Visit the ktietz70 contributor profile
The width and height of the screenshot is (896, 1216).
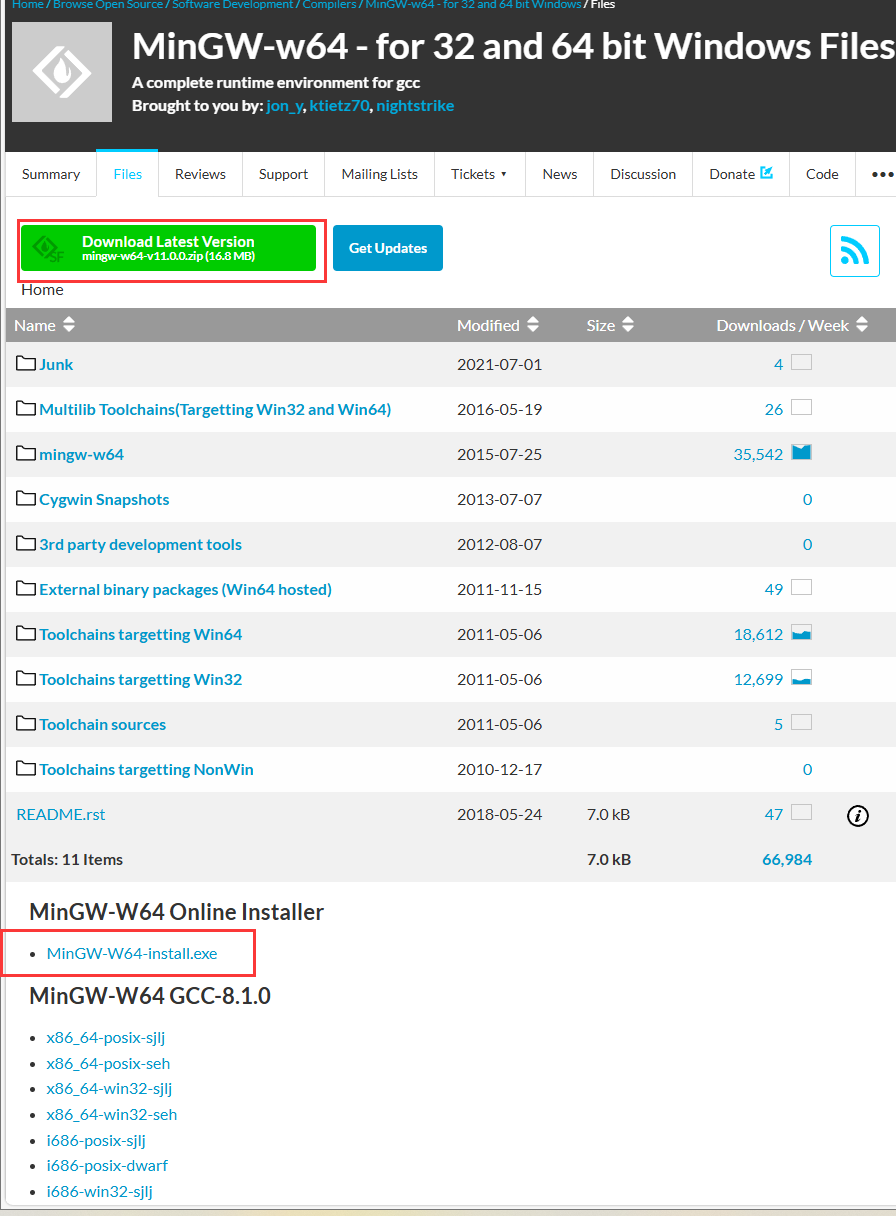tap(339, 105)
